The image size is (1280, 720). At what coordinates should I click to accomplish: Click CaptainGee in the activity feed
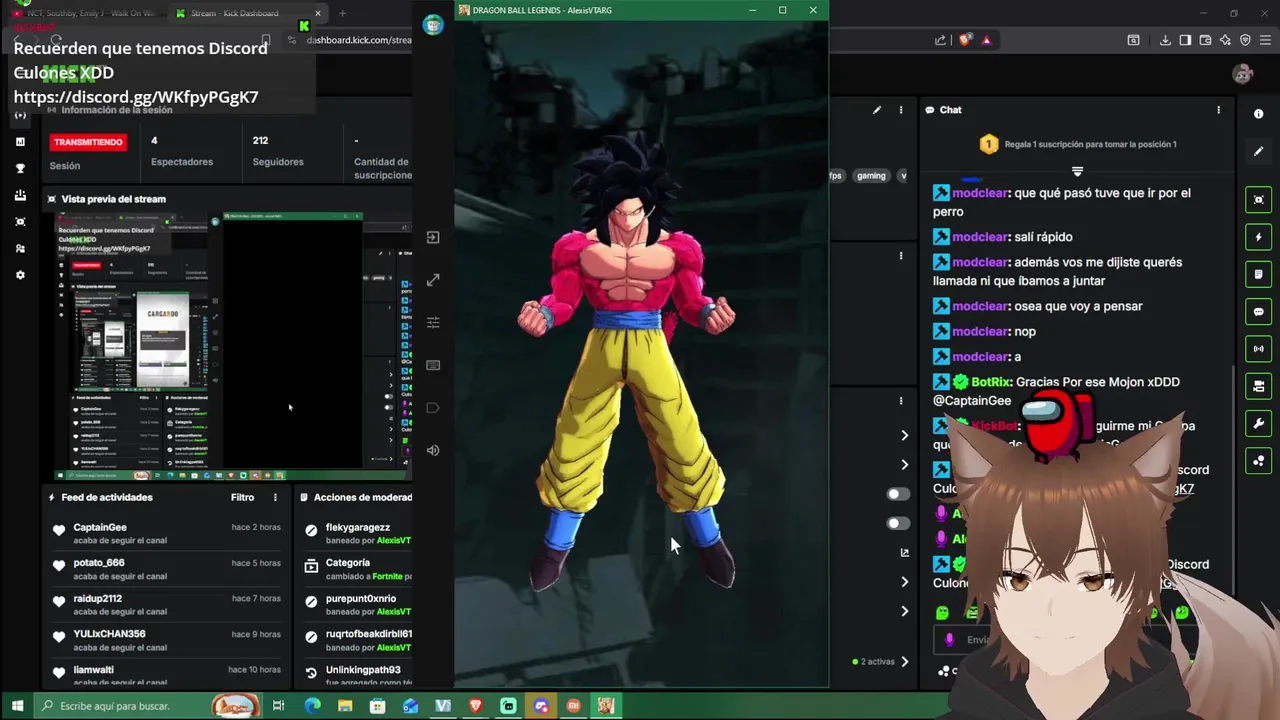(x=100, y=527)
